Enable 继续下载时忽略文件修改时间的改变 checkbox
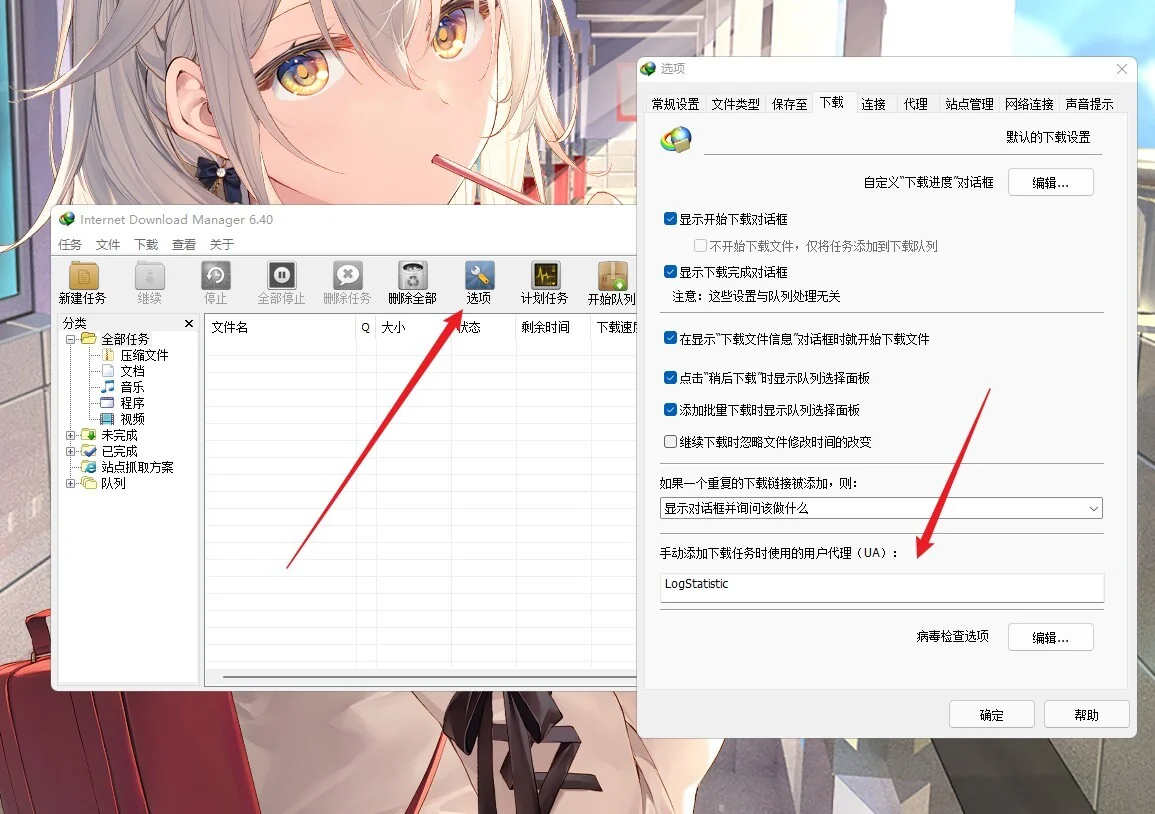Viewport: 1155px width, 814px height. point(670,441)
